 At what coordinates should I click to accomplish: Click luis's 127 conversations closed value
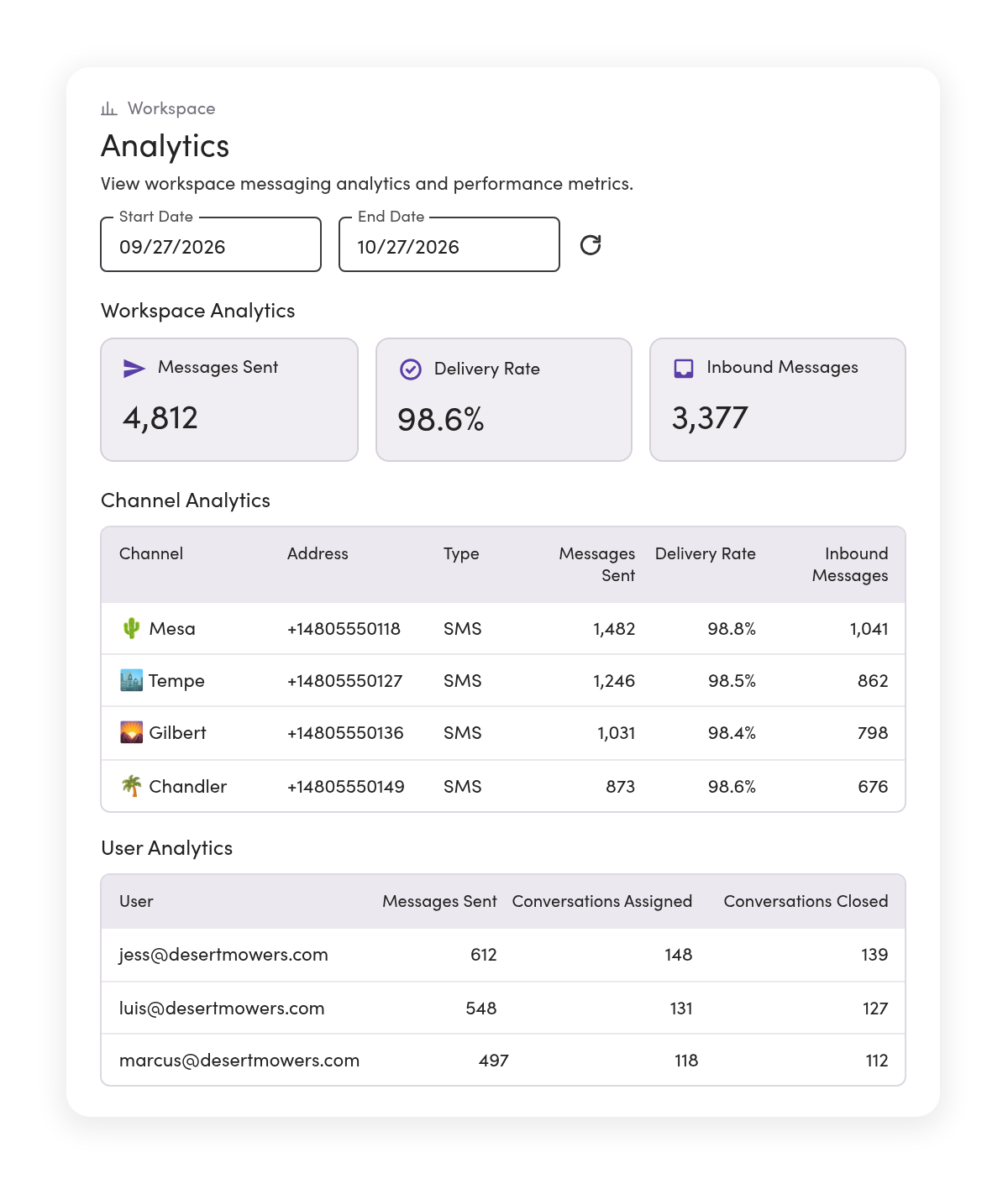(875, 1008)
